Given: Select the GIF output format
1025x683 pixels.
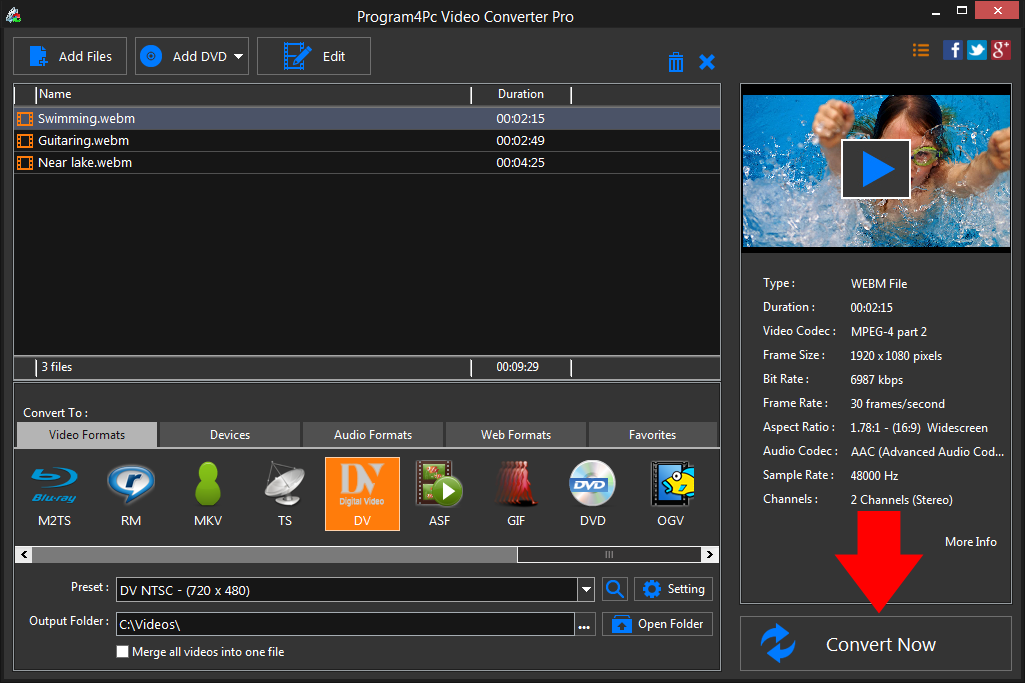Looking at the screenshot, I should tap(516, 493).
